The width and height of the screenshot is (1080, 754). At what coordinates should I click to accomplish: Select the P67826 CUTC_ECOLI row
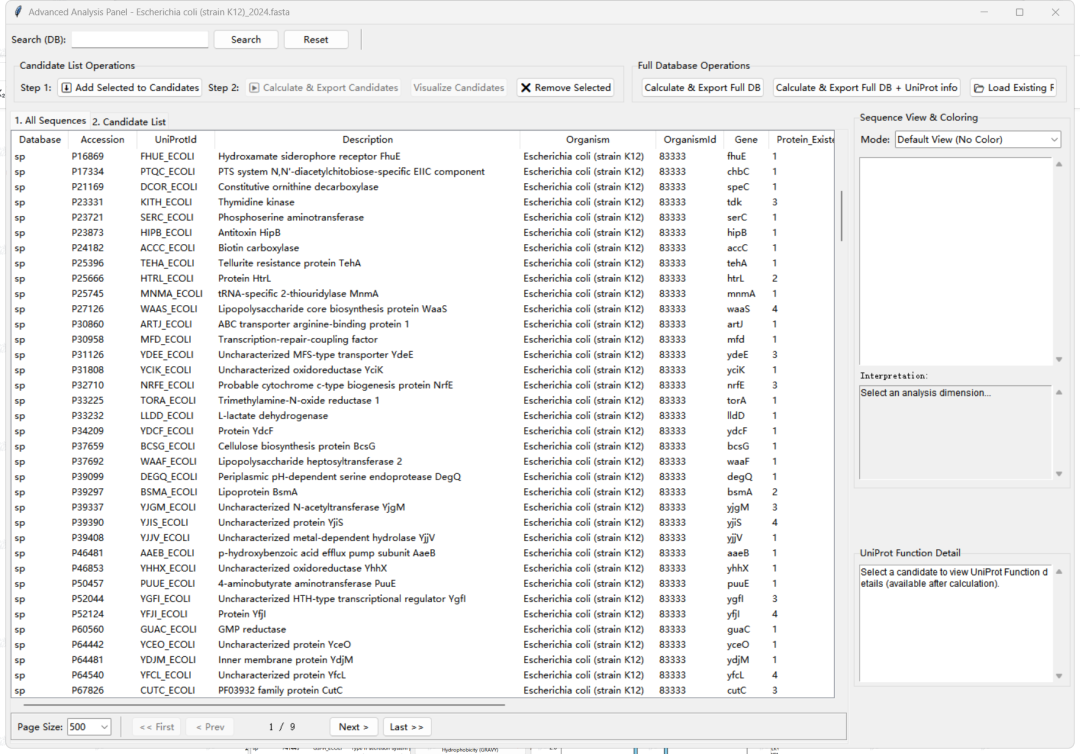pyautogui.click(x=423, y=690)
